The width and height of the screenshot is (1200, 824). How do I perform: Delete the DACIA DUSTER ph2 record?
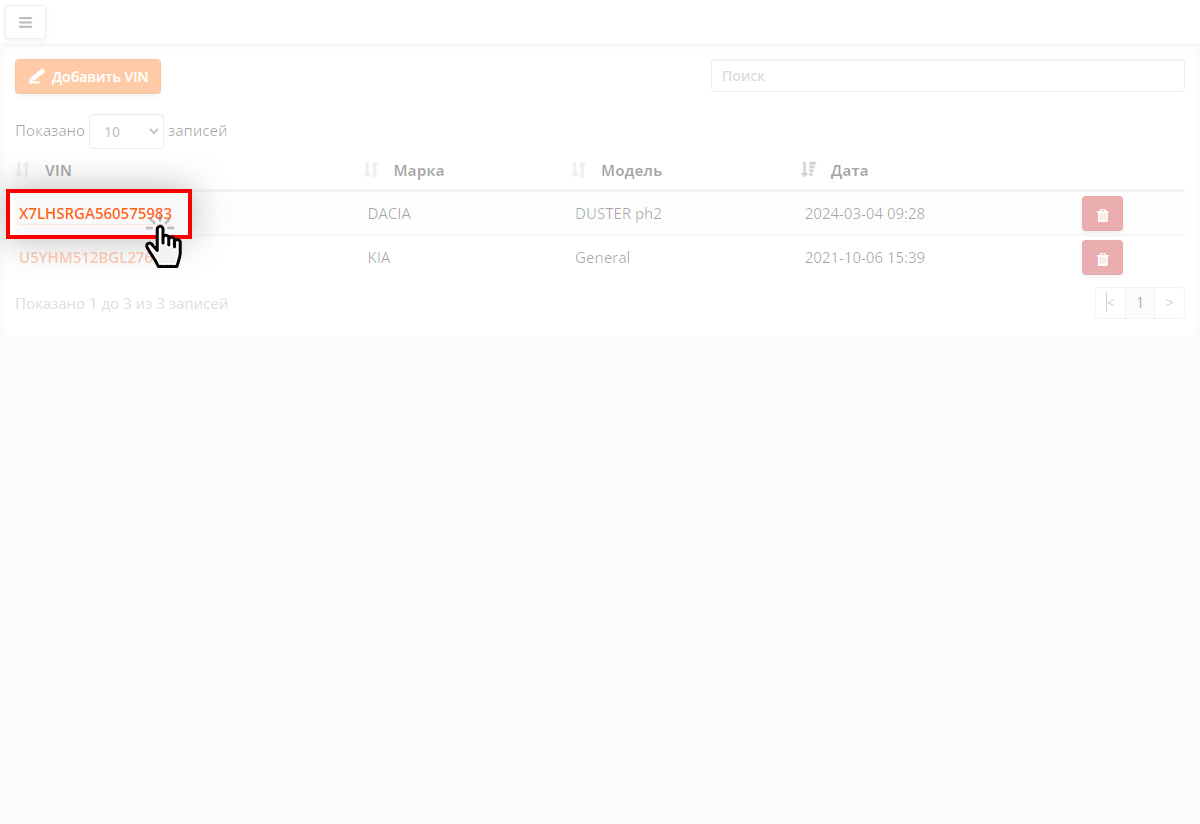coord(1102,214)
